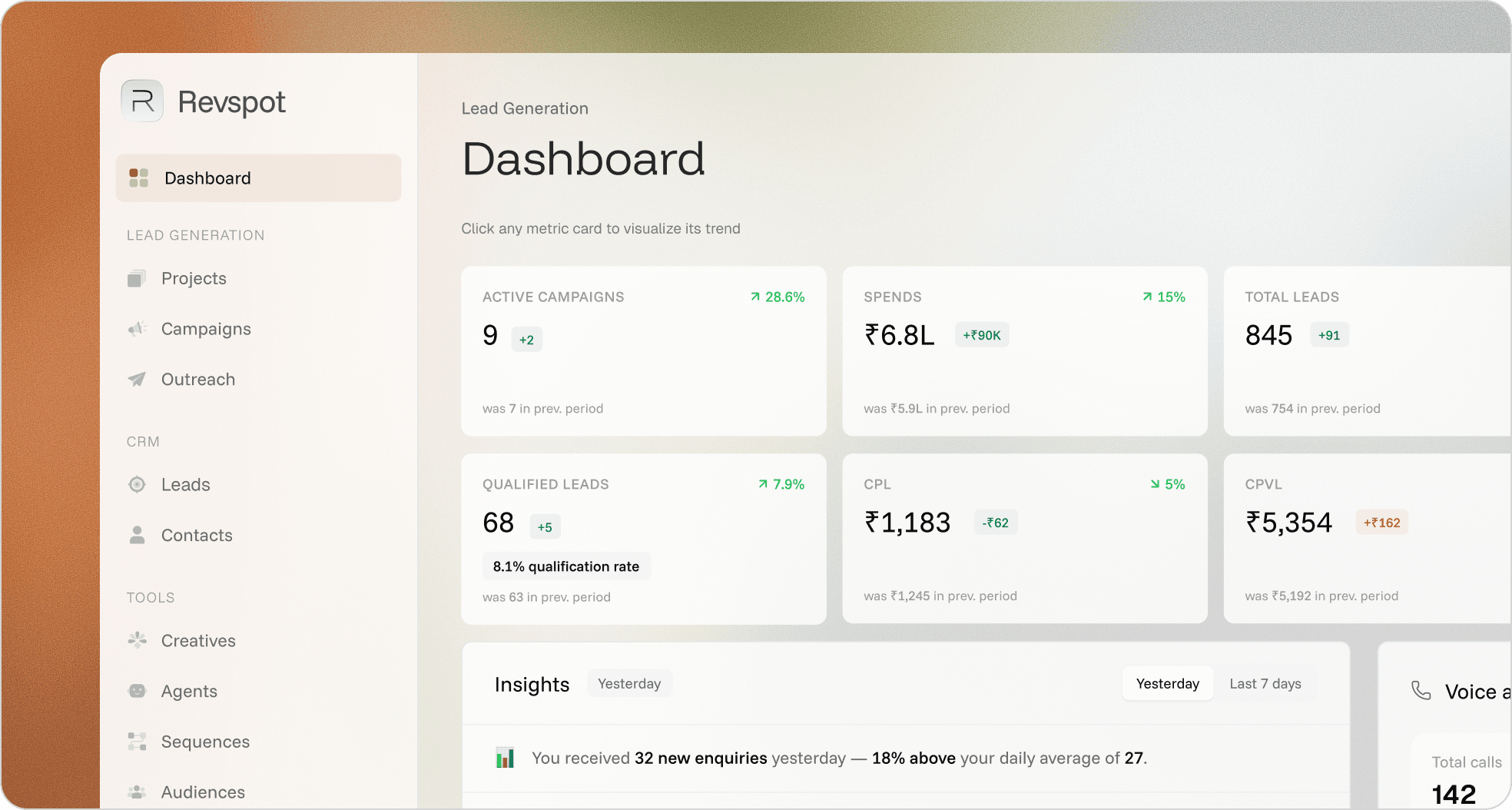The image size is (1512, 810).
Task: Click the Agents bot icon
Action: tap(137, 691)
